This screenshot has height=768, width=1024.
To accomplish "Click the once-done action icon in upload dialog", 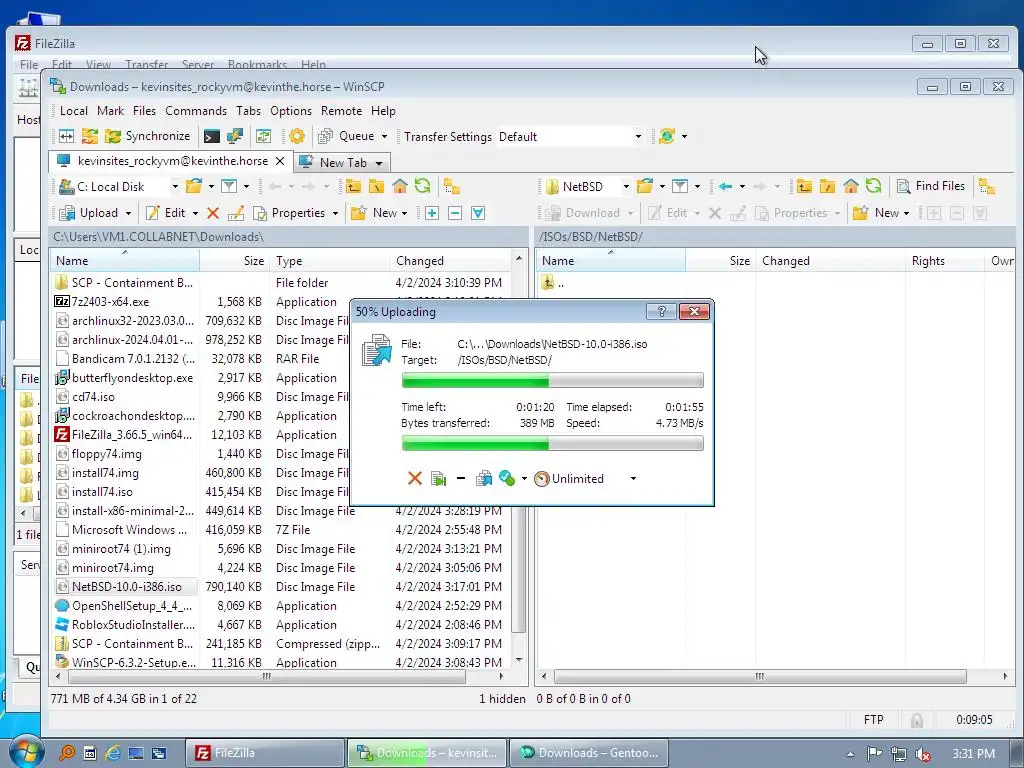I will [x=507, y=479].
